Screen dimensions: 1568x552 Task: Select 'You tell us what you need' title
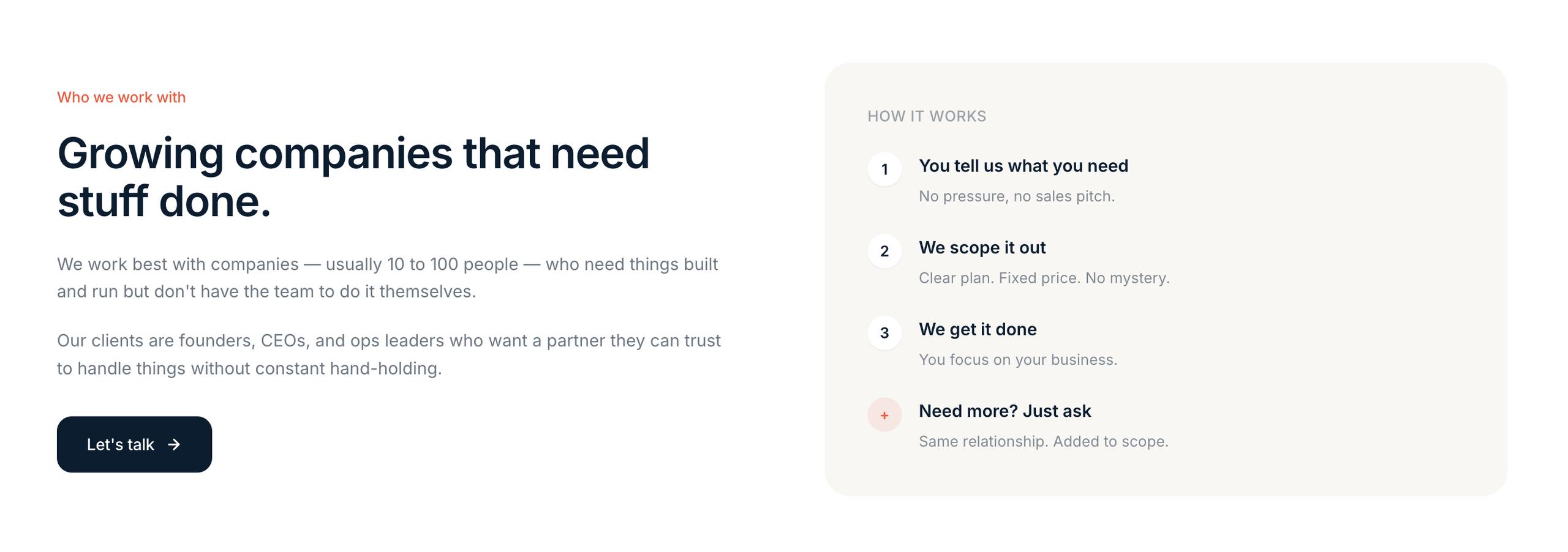point(1023,166)
